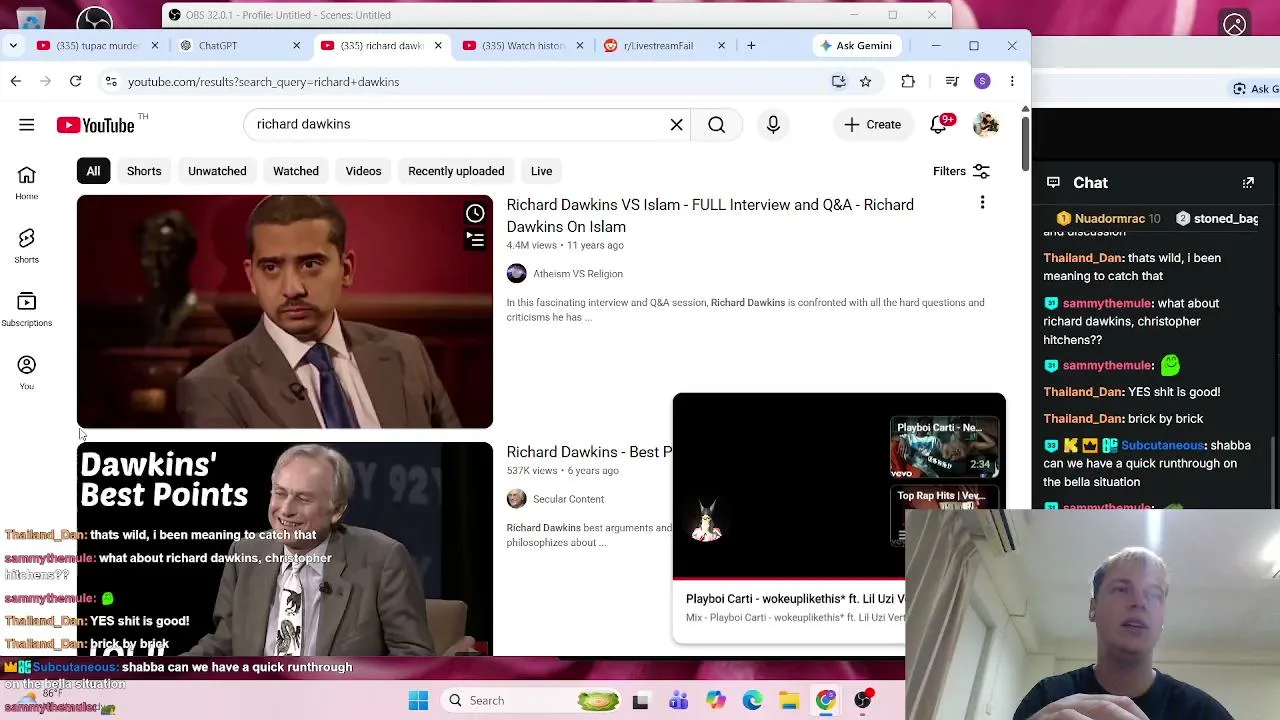Select the Unwatched filter chip
Viewport: 1280px width, 720px height.
[217, 171]
